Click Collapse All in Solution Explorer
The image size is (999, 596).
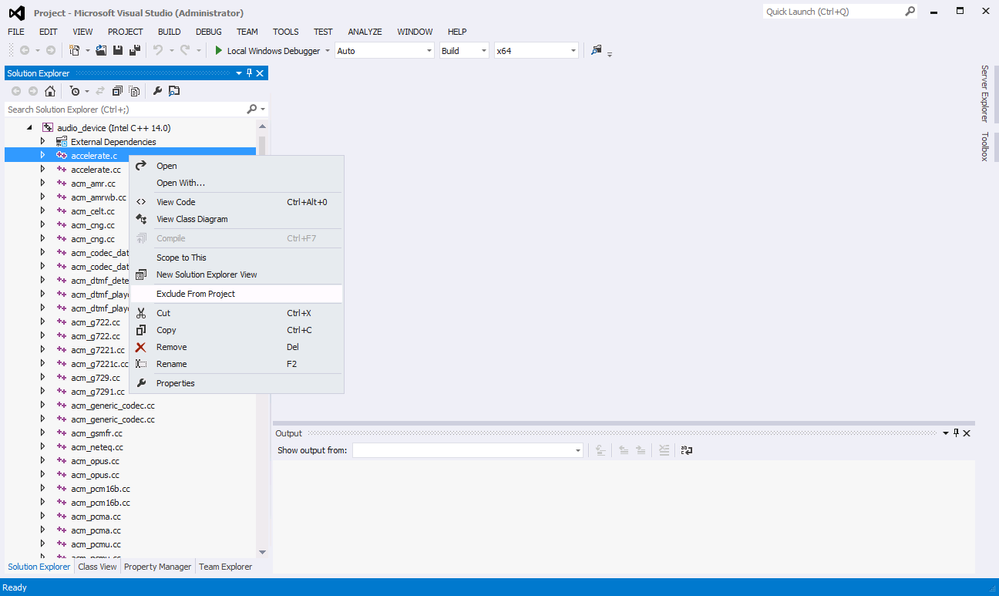point(117,91)
